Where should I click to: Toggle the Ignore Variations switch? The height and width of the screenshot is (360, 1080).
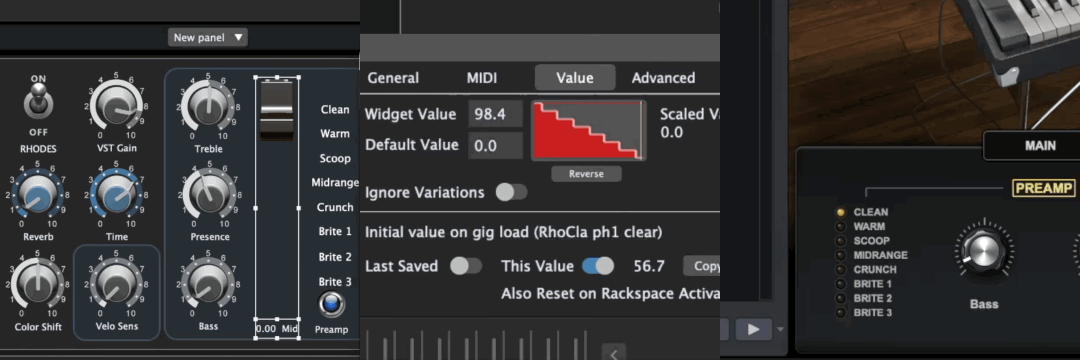coord(512,192)
